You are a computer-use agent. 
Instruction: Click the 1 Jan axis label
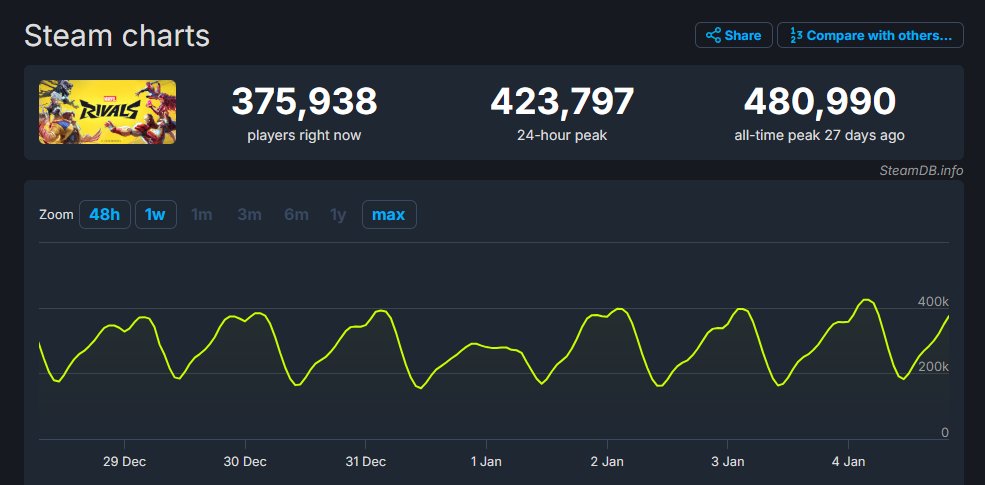pos(486,462)
